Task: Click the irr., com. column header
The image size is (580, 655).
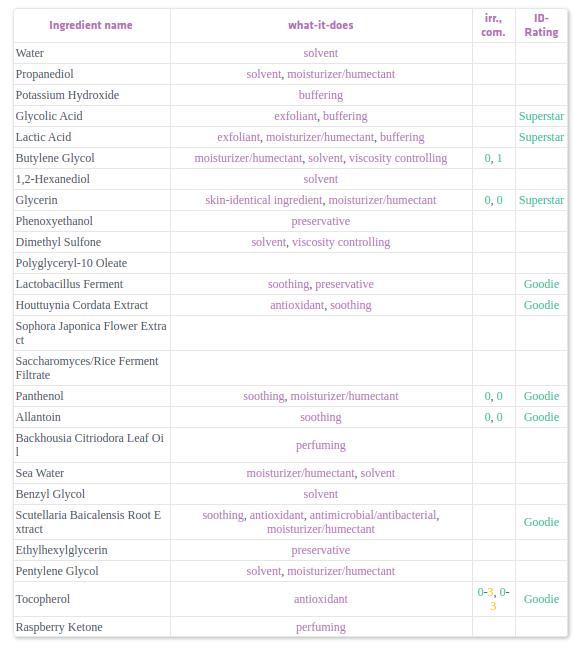Action: (x=493, y=25)
